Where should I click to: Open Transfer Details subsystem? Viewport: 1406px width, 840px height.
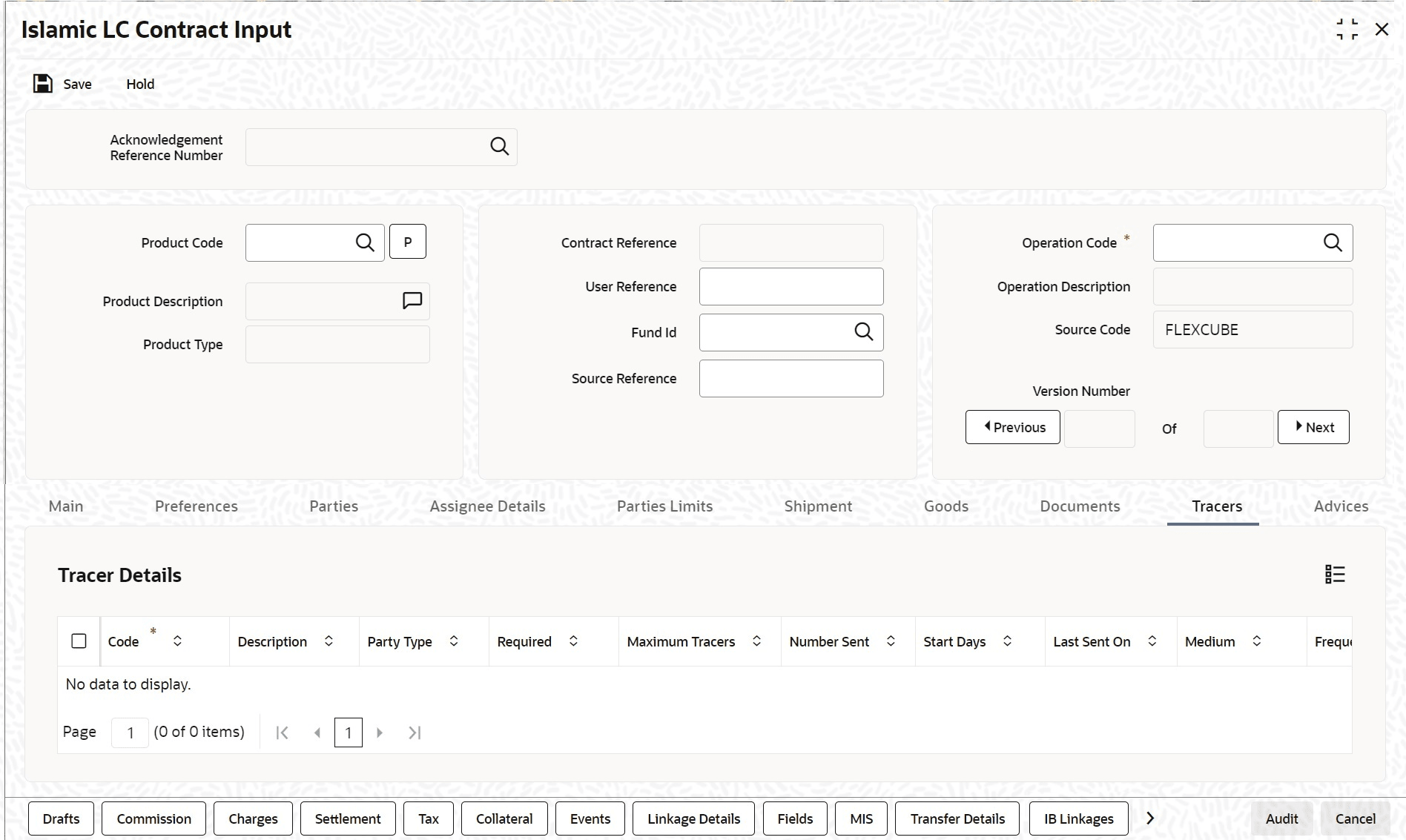tap(957, 818)
